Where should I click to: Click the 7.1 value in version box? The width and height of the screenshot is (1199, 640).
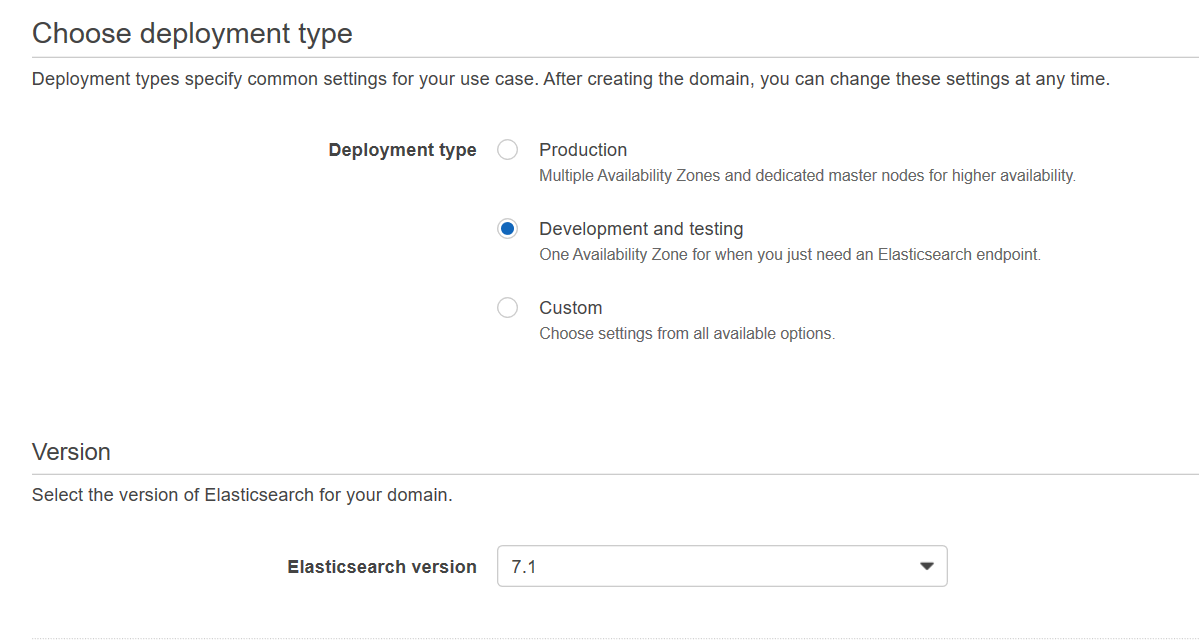[x=524, y=567]
